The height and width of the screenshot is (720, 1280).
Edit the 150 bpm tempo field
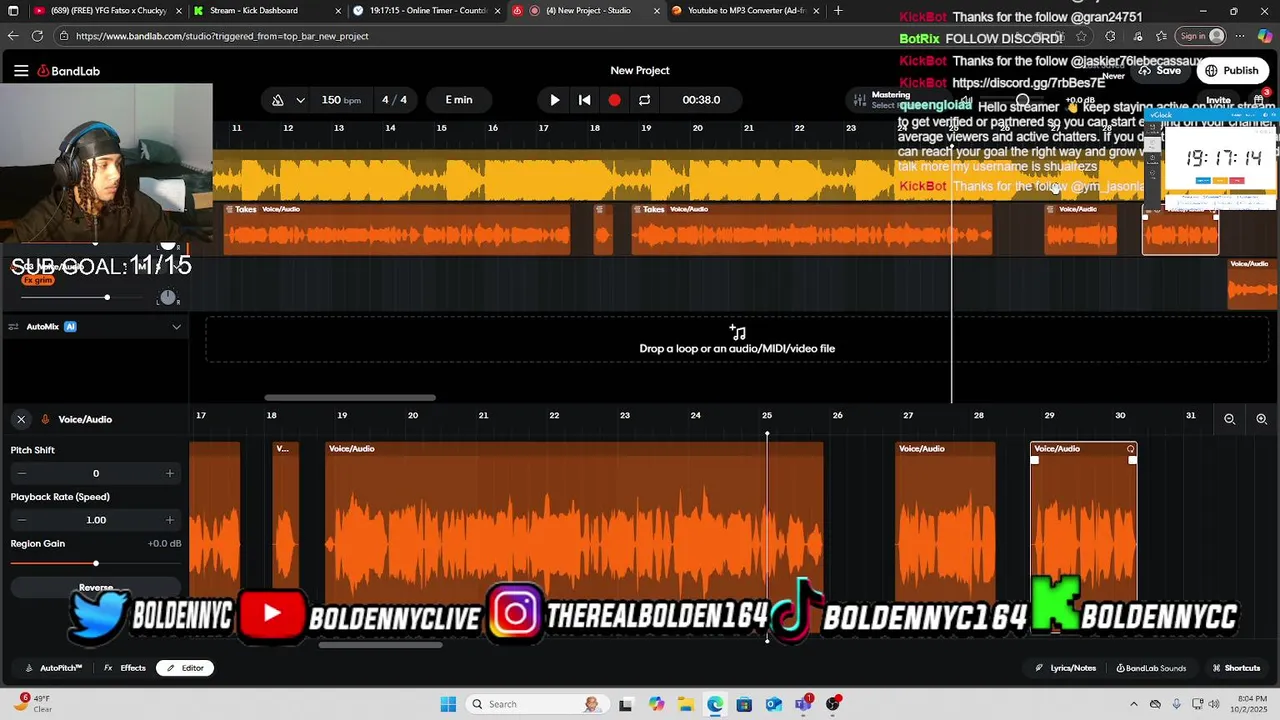pyautogui.click(x=341, y=100)
